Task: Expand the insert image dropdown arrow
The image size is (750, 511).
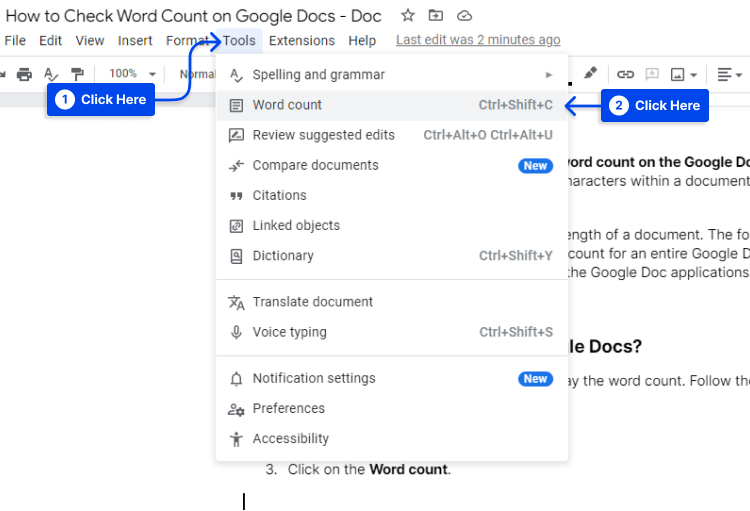Action: tap(694, 75)
